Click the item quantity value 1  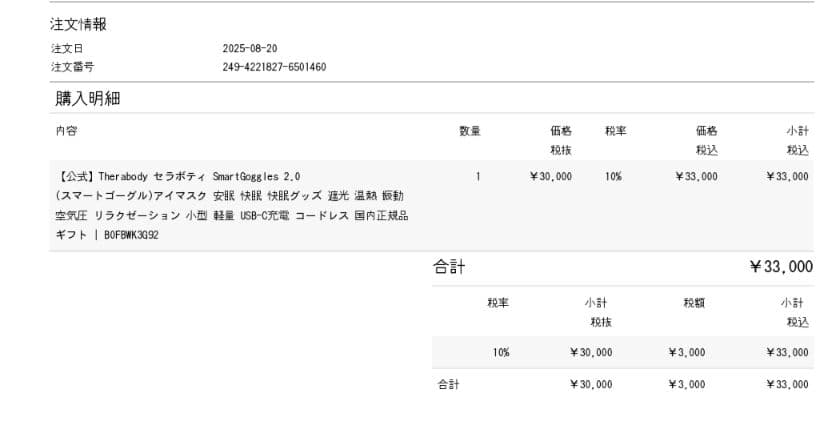click(x=478, y=176)
